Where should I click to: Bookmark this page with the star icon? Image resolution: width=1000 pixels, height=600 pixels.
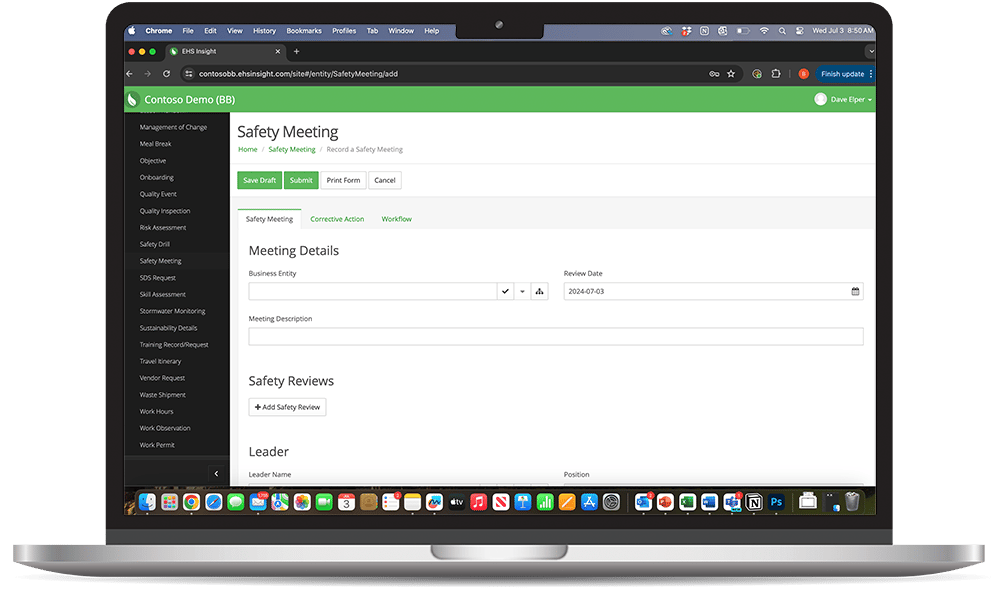731,74
